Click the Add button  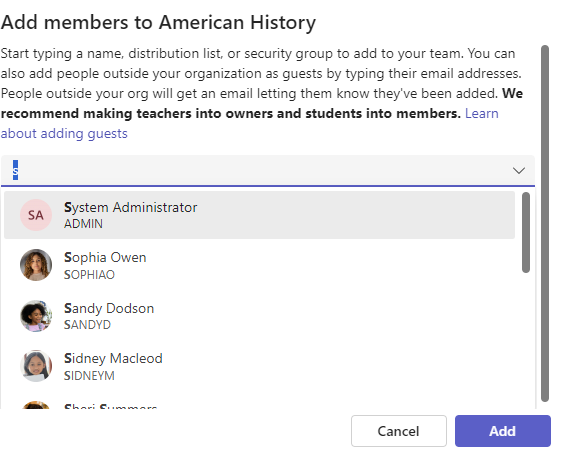(x=503, y=431)
